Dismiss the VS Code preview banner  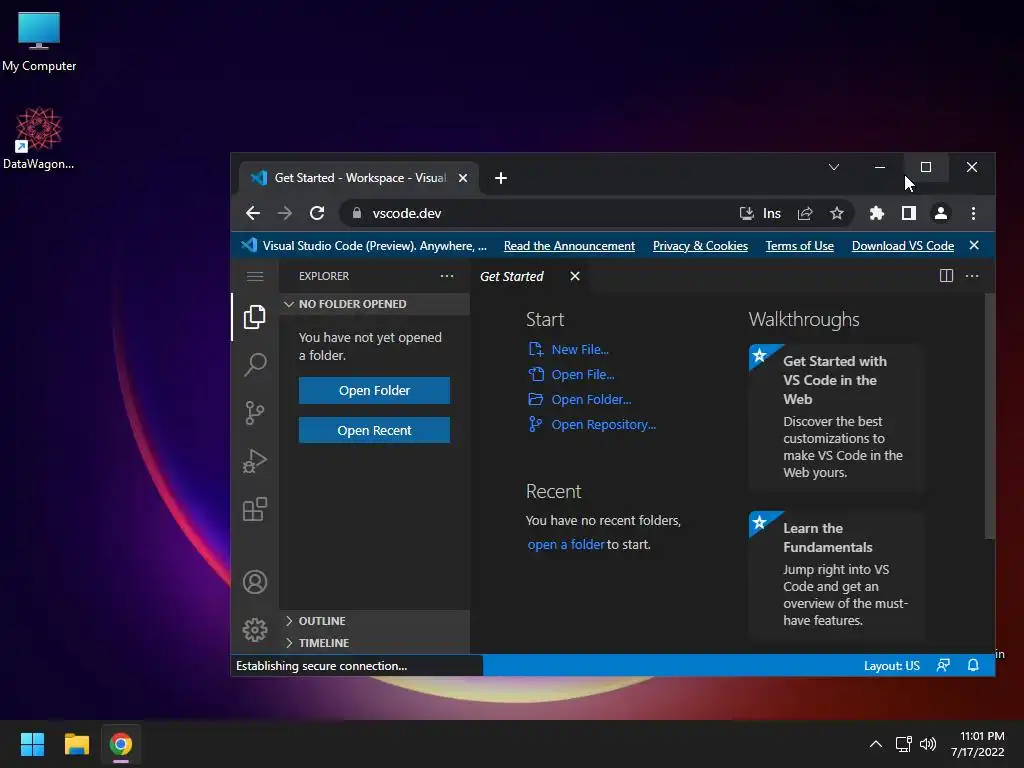pos(974,246)
